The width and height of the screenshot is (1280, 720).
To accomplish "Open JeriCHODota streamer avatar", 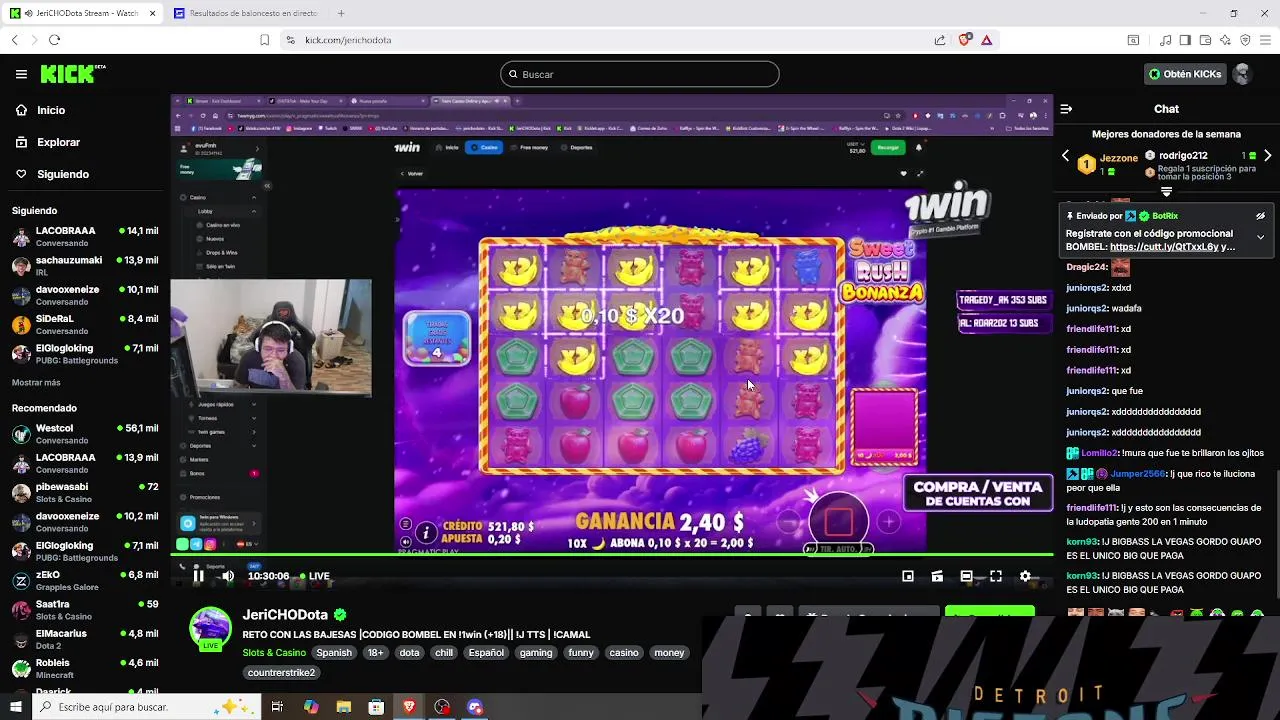I will 210,628.
